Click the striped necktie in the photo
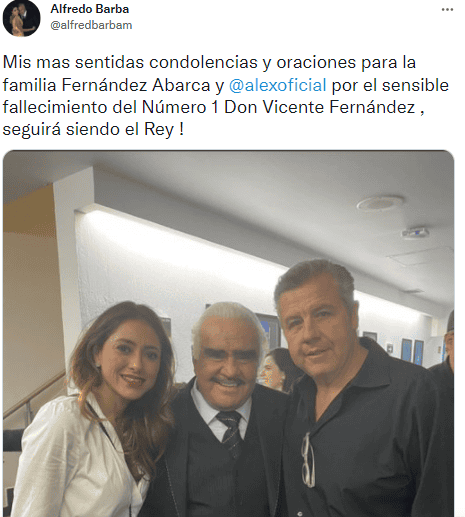The image size is (465, 517). click(230, 431)
